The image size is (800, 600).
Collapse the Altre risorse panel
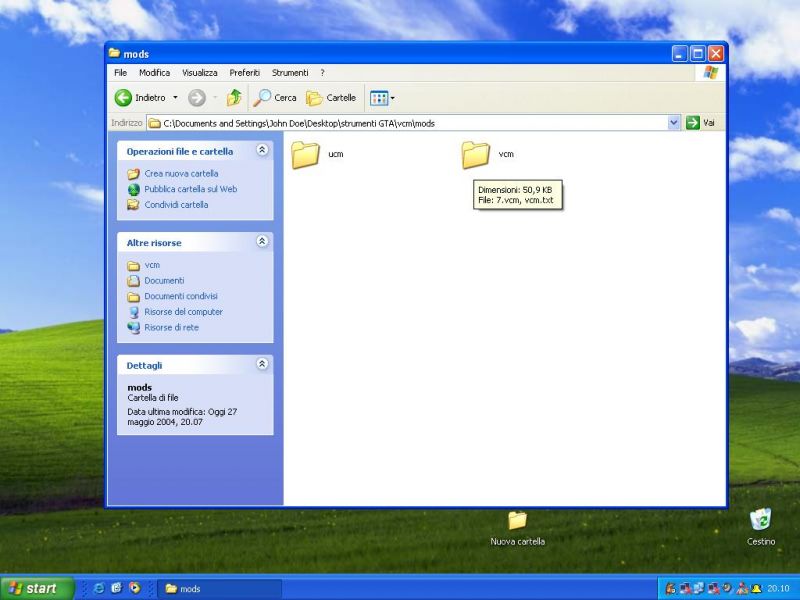pyautogui.click(x=262, y=241)
